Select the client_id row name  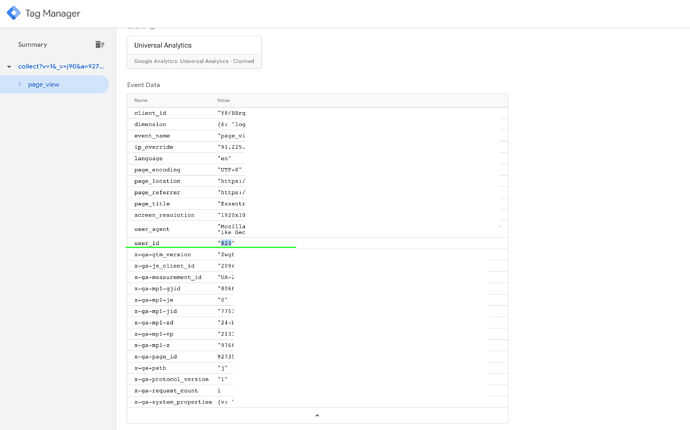150,113
